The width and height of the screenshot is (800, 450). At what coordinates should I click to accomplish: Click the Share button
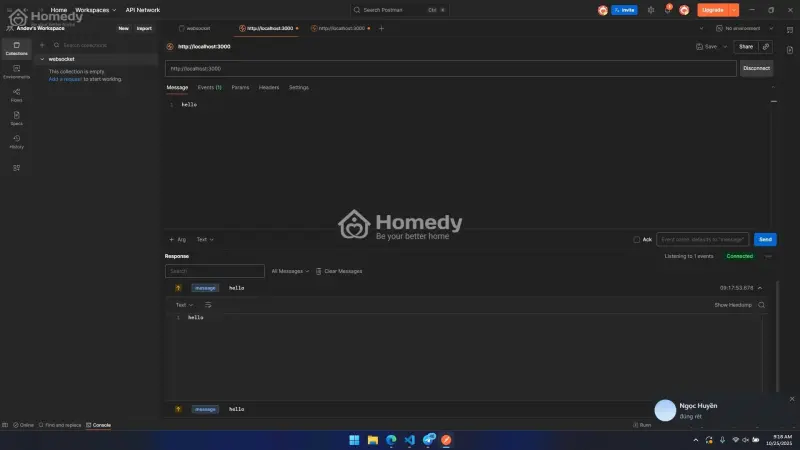click(745, 47)
